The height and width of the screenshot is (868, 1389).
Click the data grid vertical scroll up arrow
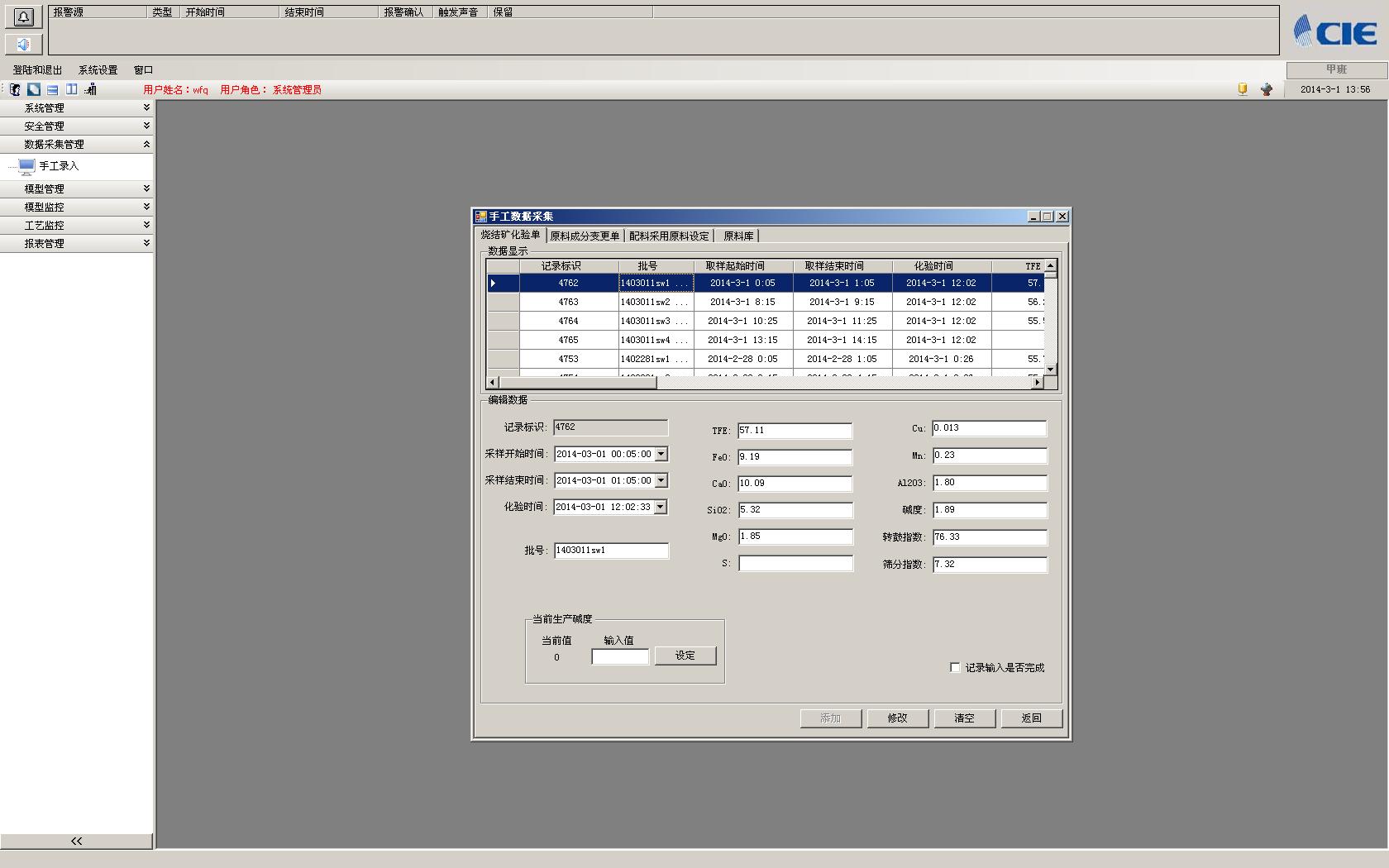(1051, 266)
